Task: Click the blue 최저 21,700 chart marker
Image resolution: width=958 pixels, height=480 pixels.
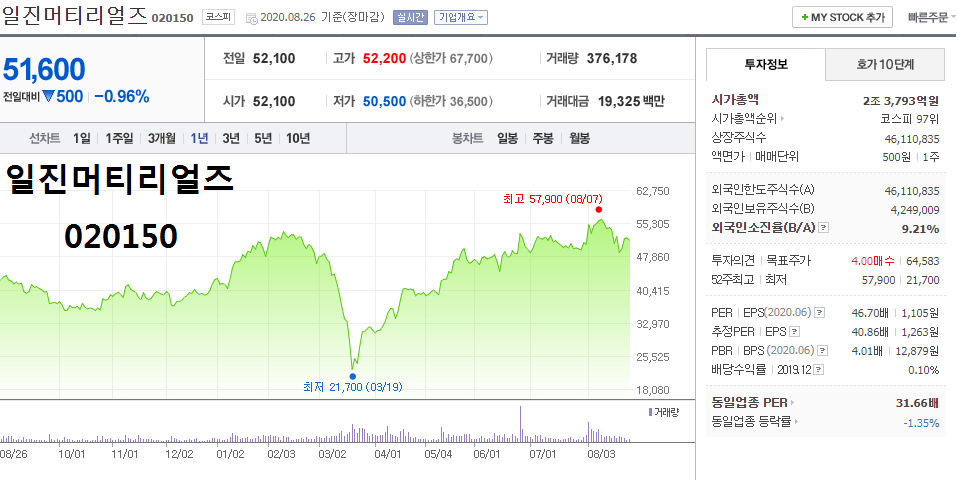Action: point(353,376)
